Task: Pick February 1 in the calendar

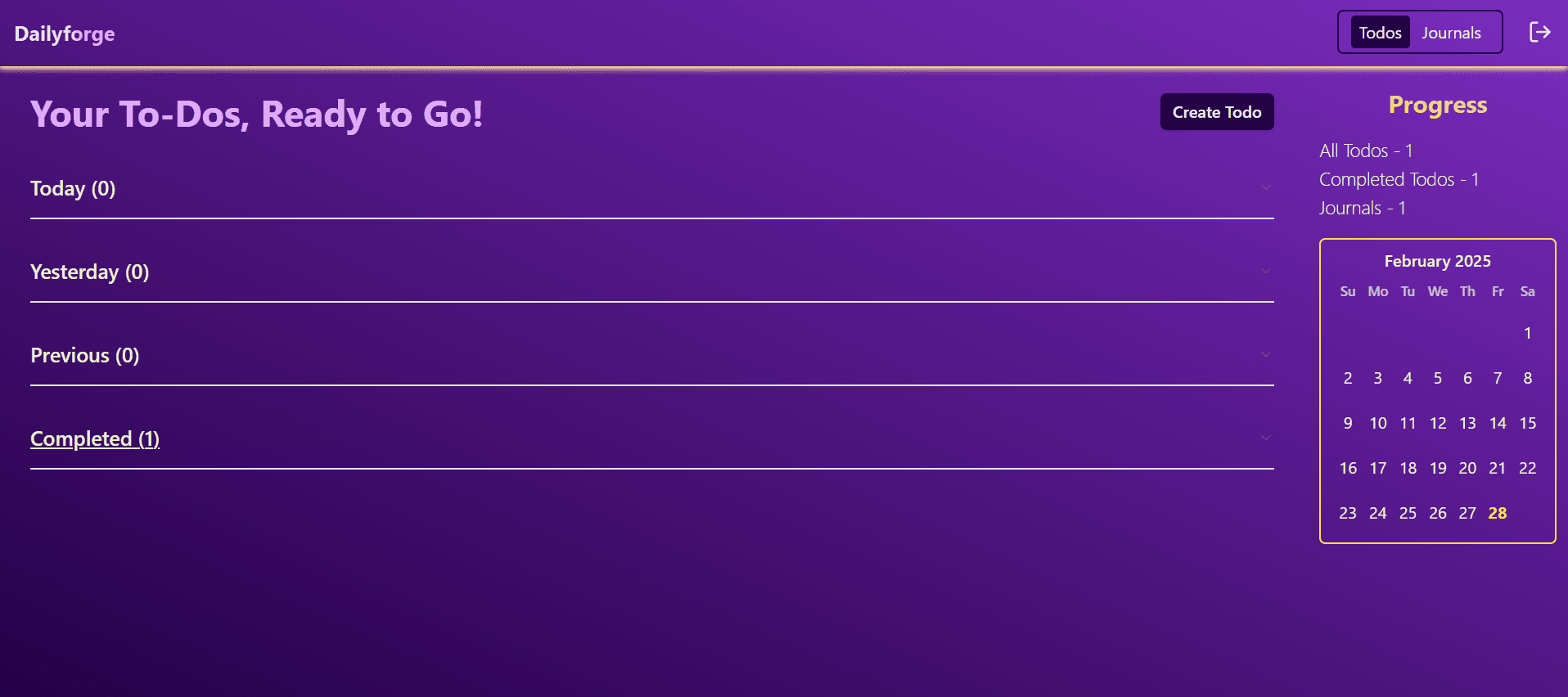Action: 1527,333
